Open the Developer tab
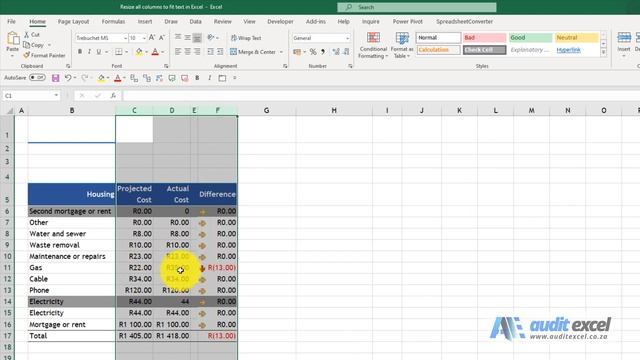This screenshot has width=640, height=360. coord(280,22)
